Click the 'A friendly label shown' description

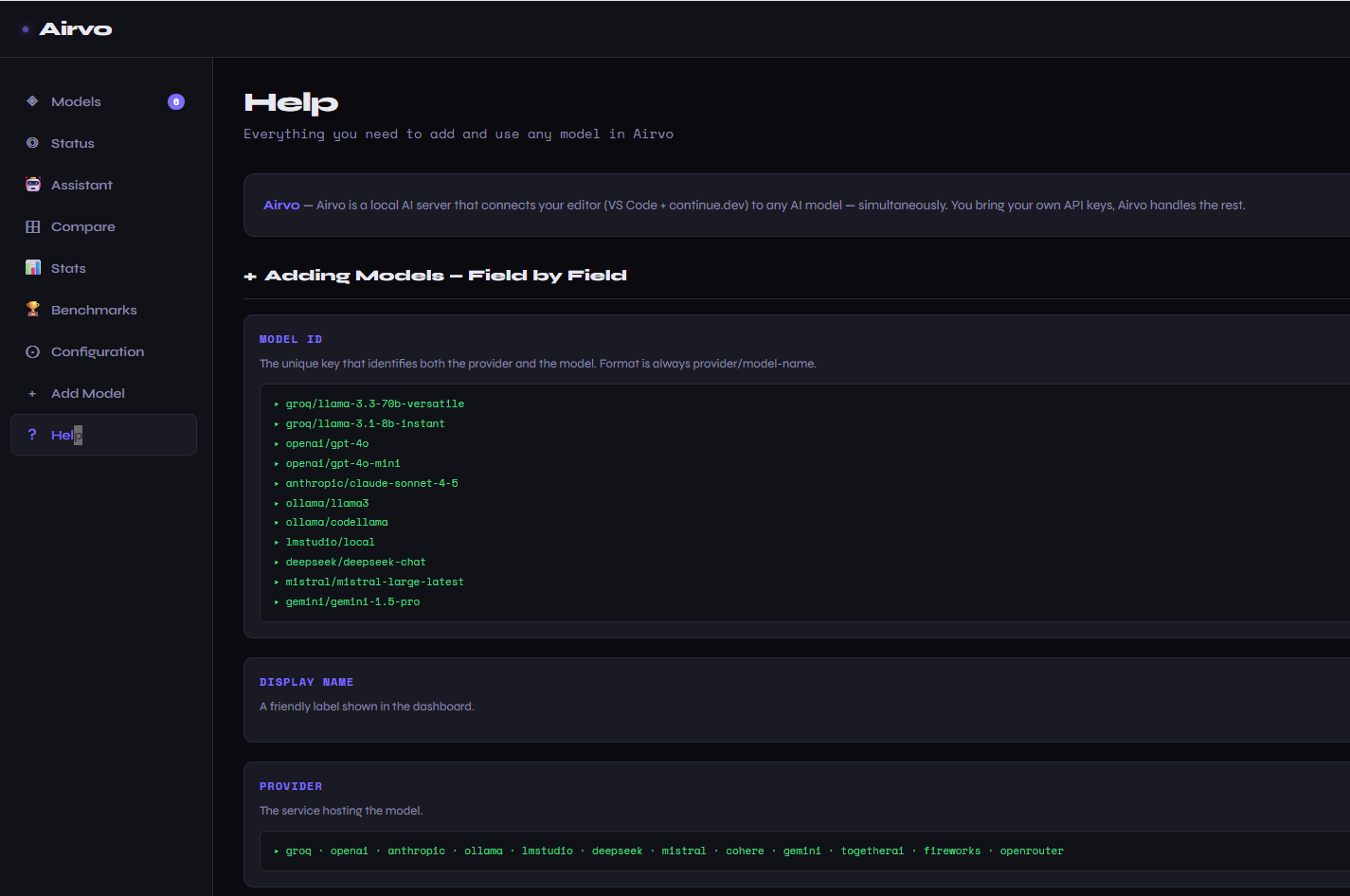tap(367, 707)
